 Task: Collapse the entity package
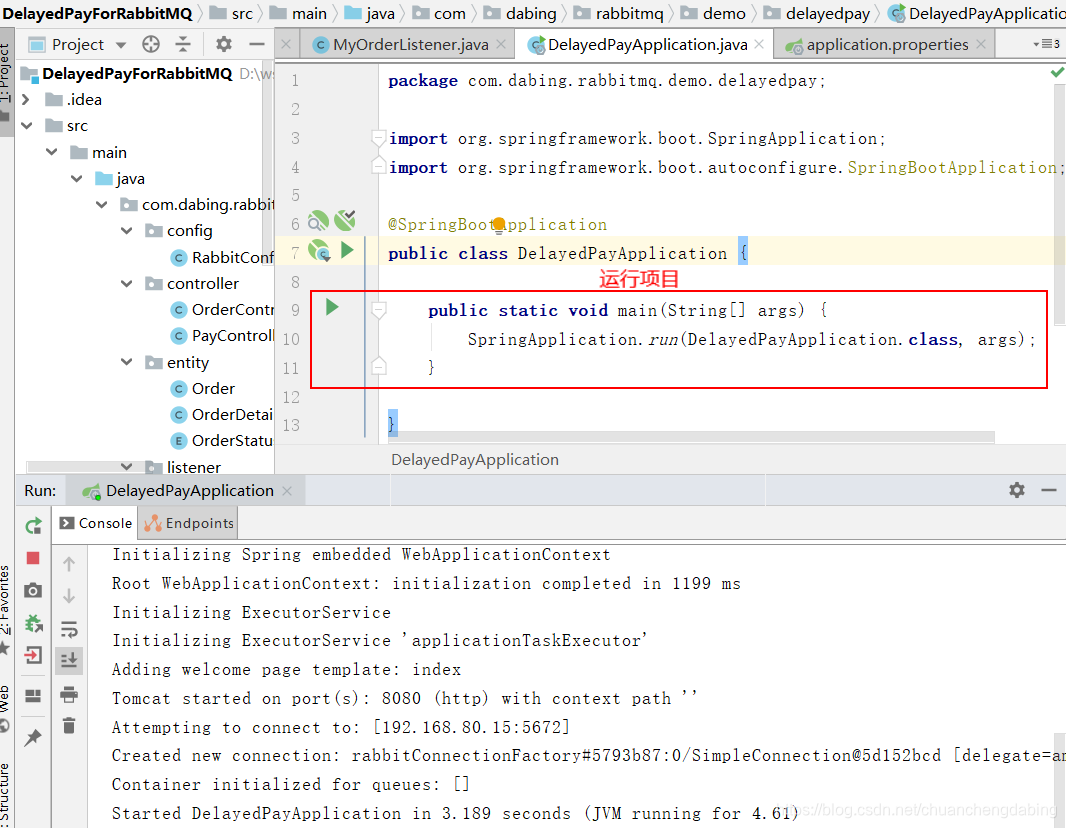tap(126, 362)
